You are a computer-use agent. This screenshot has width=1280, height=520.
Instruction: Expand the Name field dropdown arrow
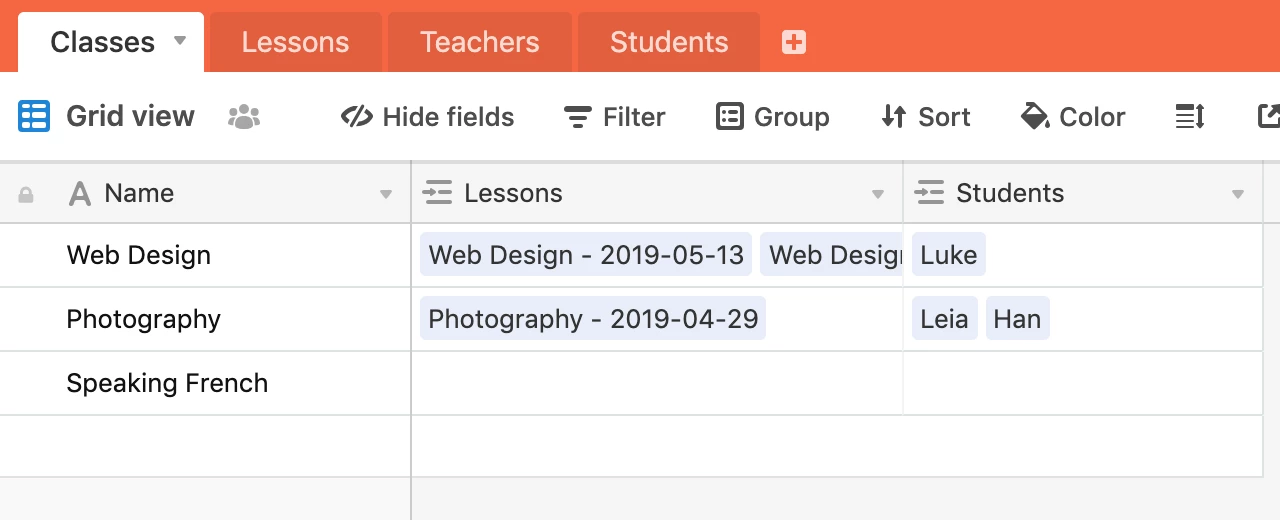click(386, 195)
